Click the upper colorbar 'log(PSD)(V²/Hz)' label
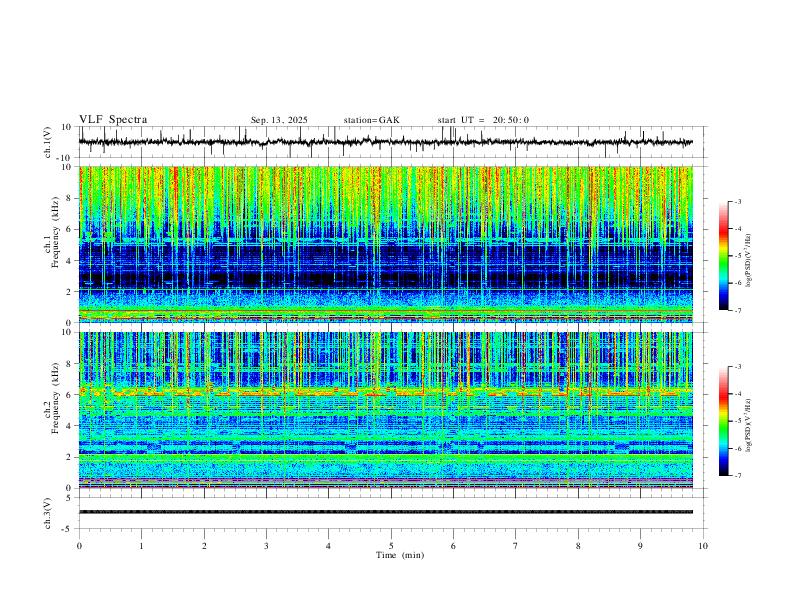The image size is (792, 612). pyautogui.click(x=749, y=261)
